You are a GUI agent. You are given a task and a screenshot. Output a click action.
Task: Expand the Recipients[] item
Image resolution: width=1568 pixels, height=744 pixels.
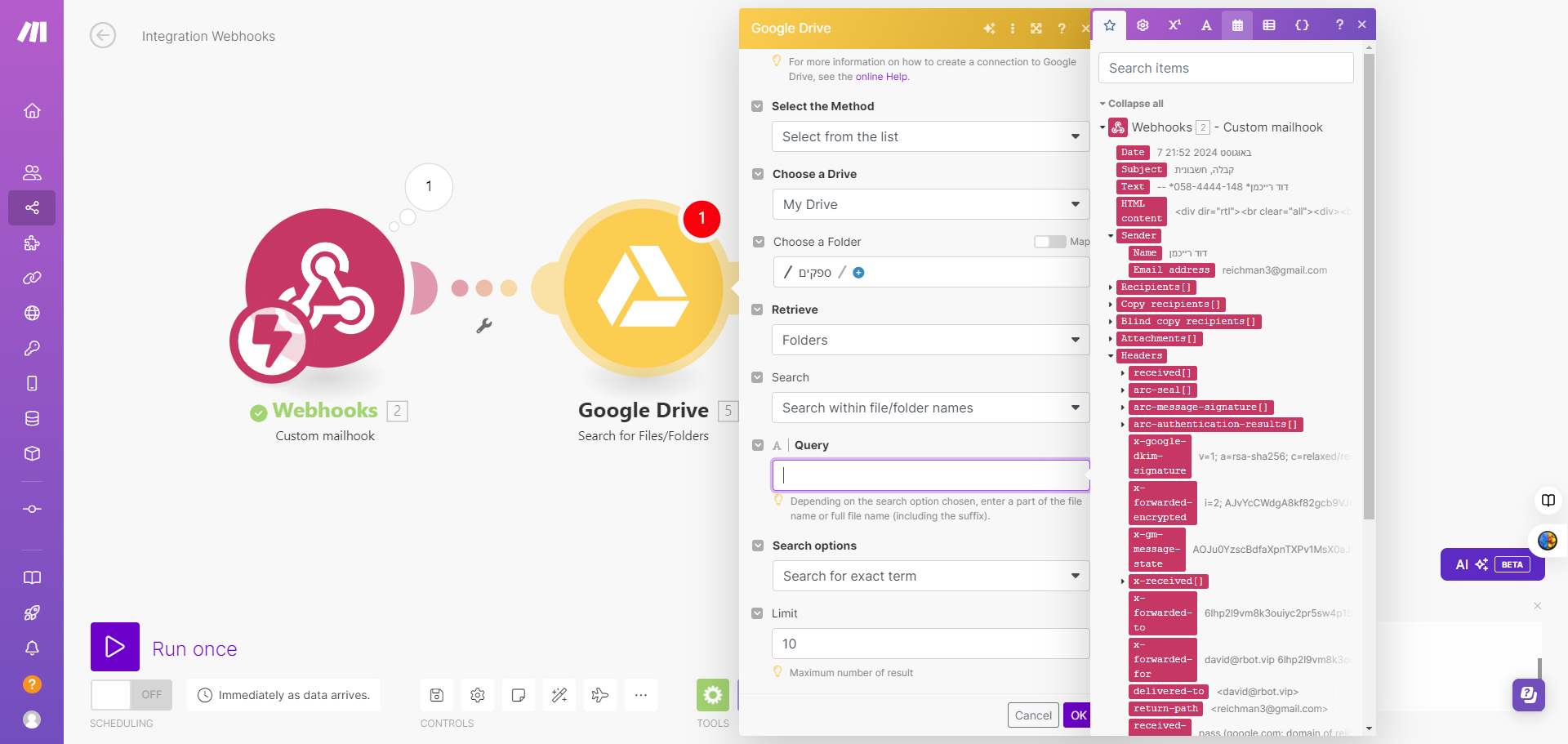1111,287
